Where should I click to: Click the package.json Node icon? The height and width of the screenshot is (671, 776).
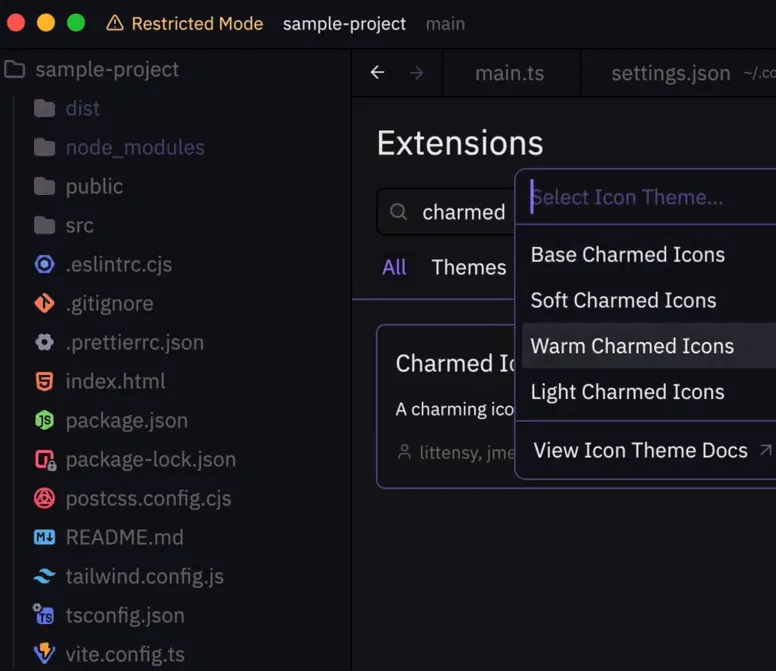45,421
